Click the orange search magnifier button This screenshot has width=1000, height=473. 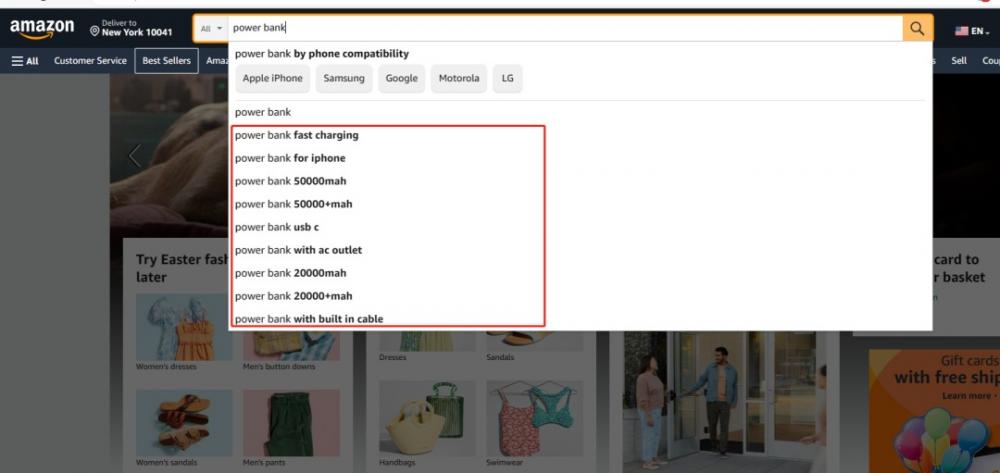pyautogui.click(x=917, y=29)
